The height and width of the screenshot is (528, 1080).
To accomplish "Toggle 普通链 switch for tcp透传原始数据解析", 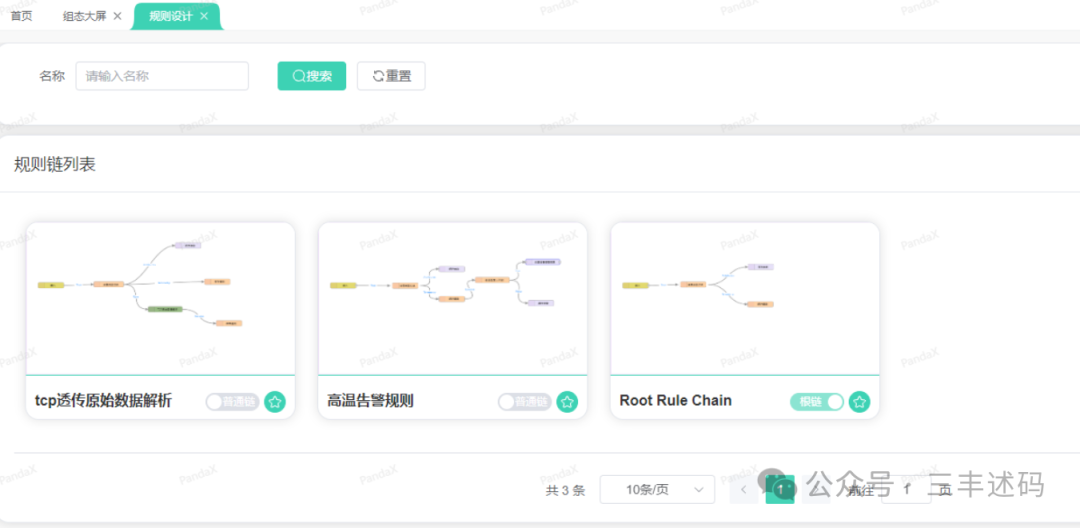I will point(232,402).
